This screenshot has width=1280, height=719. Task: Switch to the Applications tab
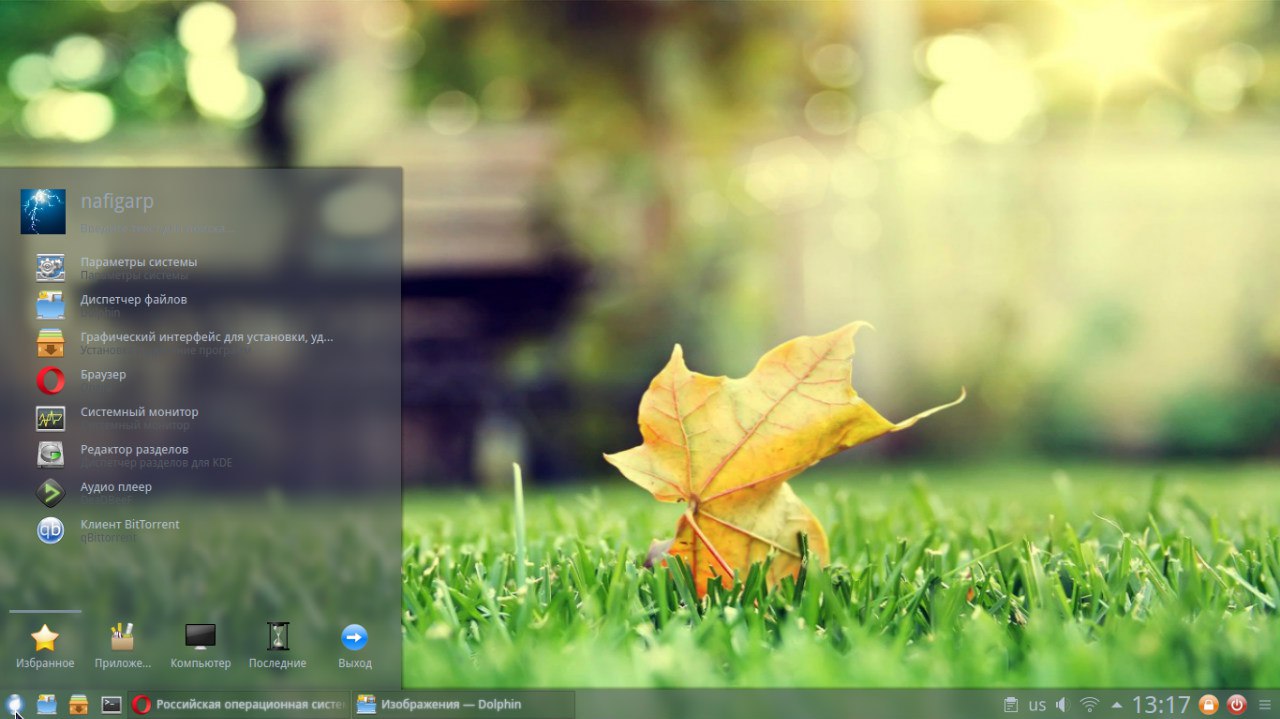122,646
